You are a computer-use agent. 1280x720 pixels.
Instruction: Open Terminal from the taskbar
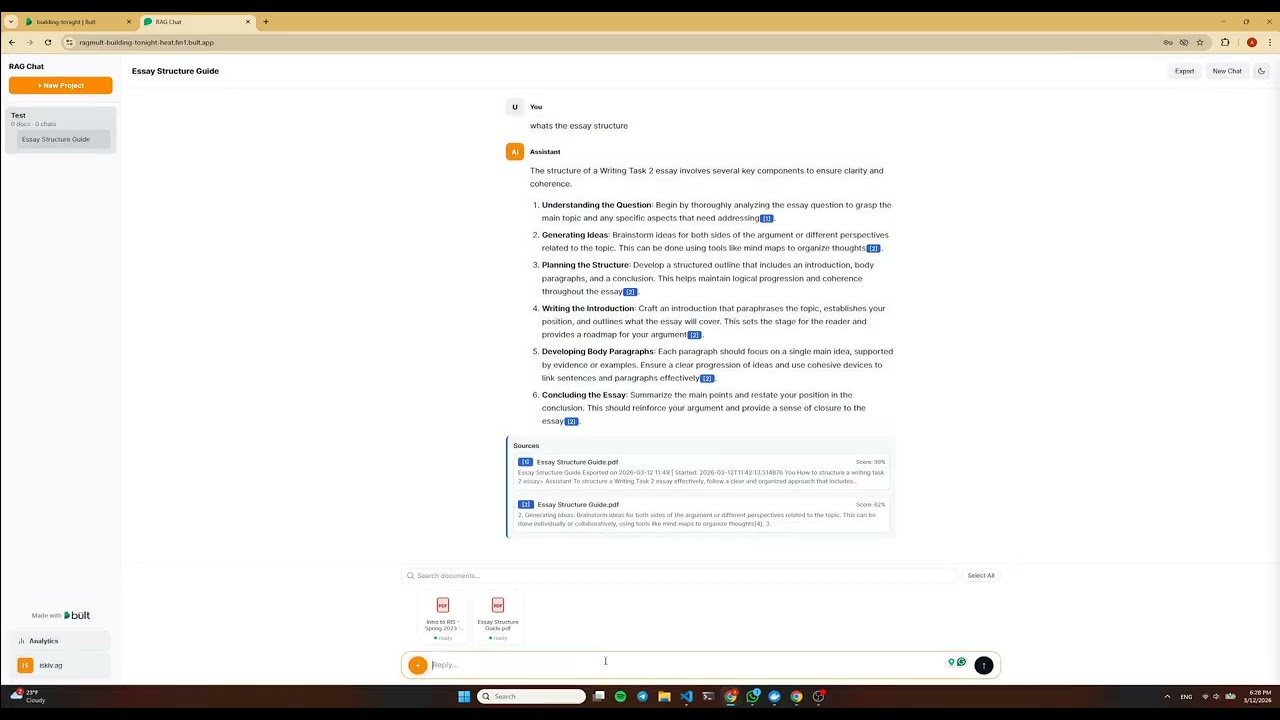pos(708,696)
